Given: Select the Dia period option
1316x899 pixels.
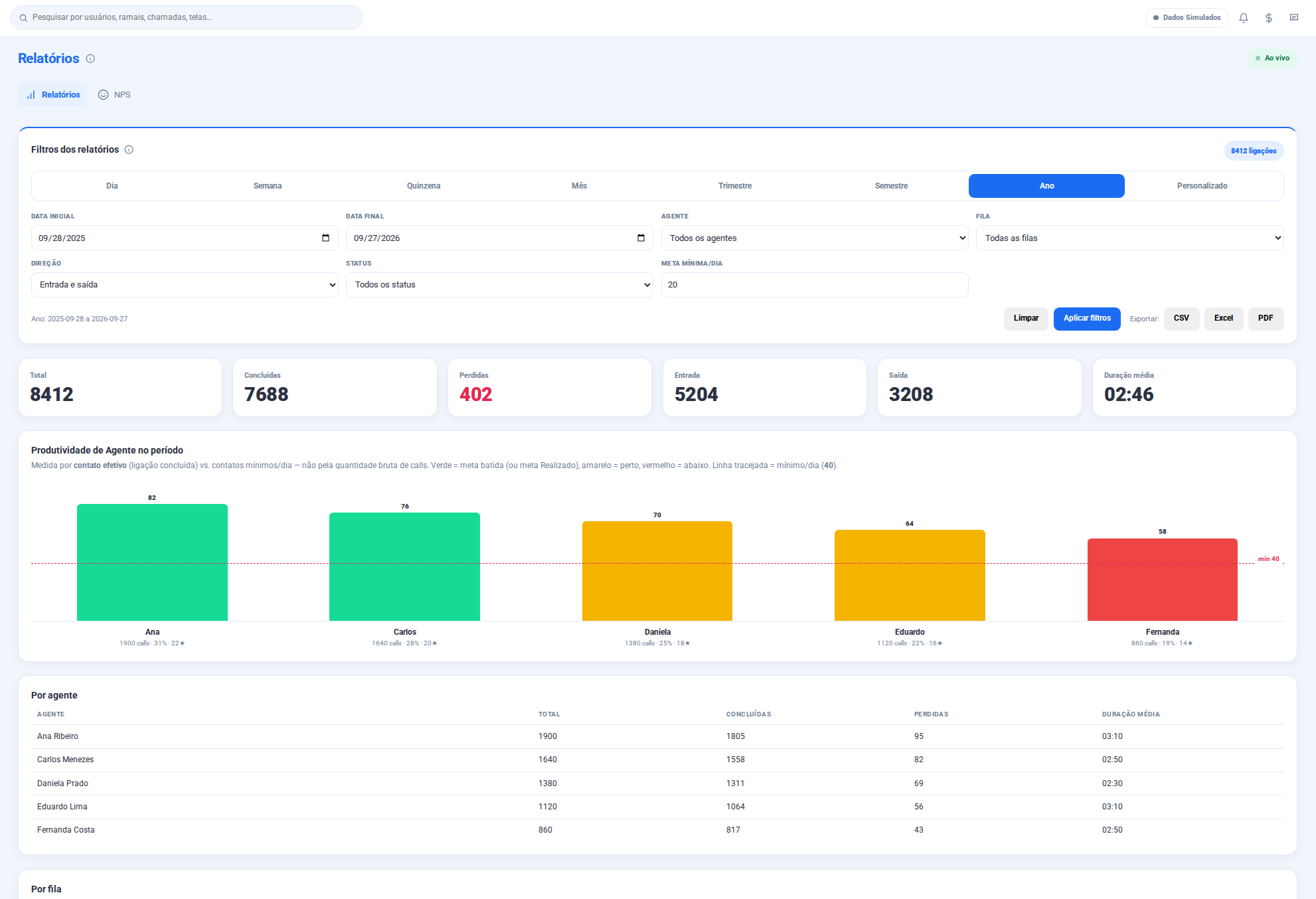Looking at the screenshot, I should [112, 186].
